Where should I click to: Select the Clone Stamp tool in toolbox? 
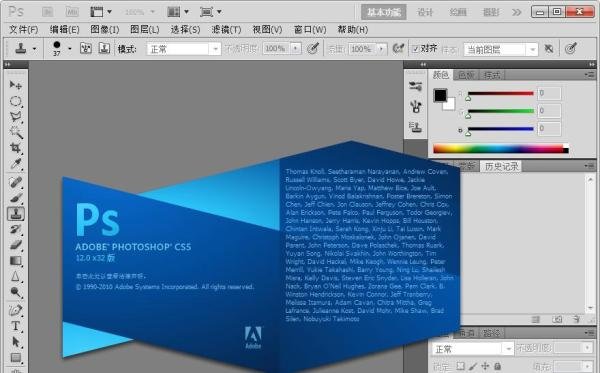[16, 213]
